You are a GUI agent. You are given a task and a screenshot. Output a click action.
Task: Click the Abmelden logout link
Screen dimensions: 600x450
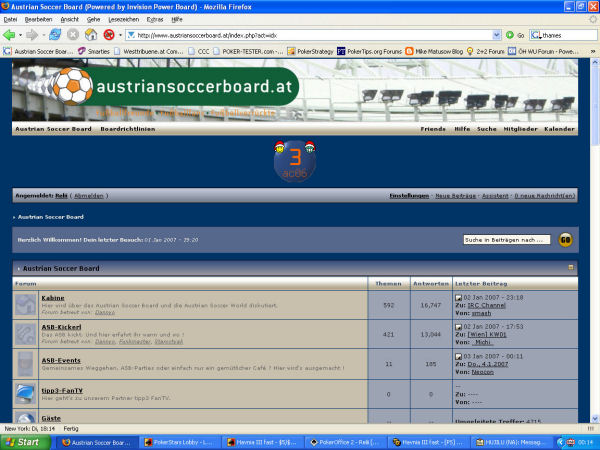pyautogui.click(x=89, y=196)
